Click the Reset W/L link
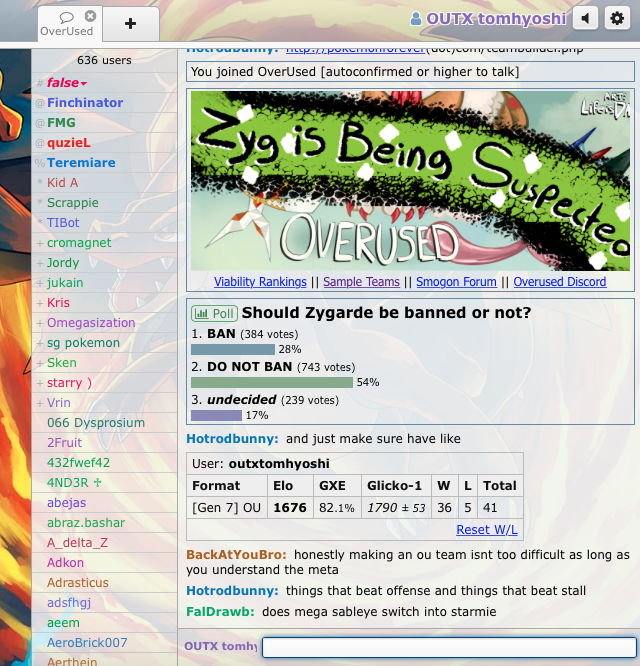The width and height of the screenshot is (640, 666). [487, 530]
